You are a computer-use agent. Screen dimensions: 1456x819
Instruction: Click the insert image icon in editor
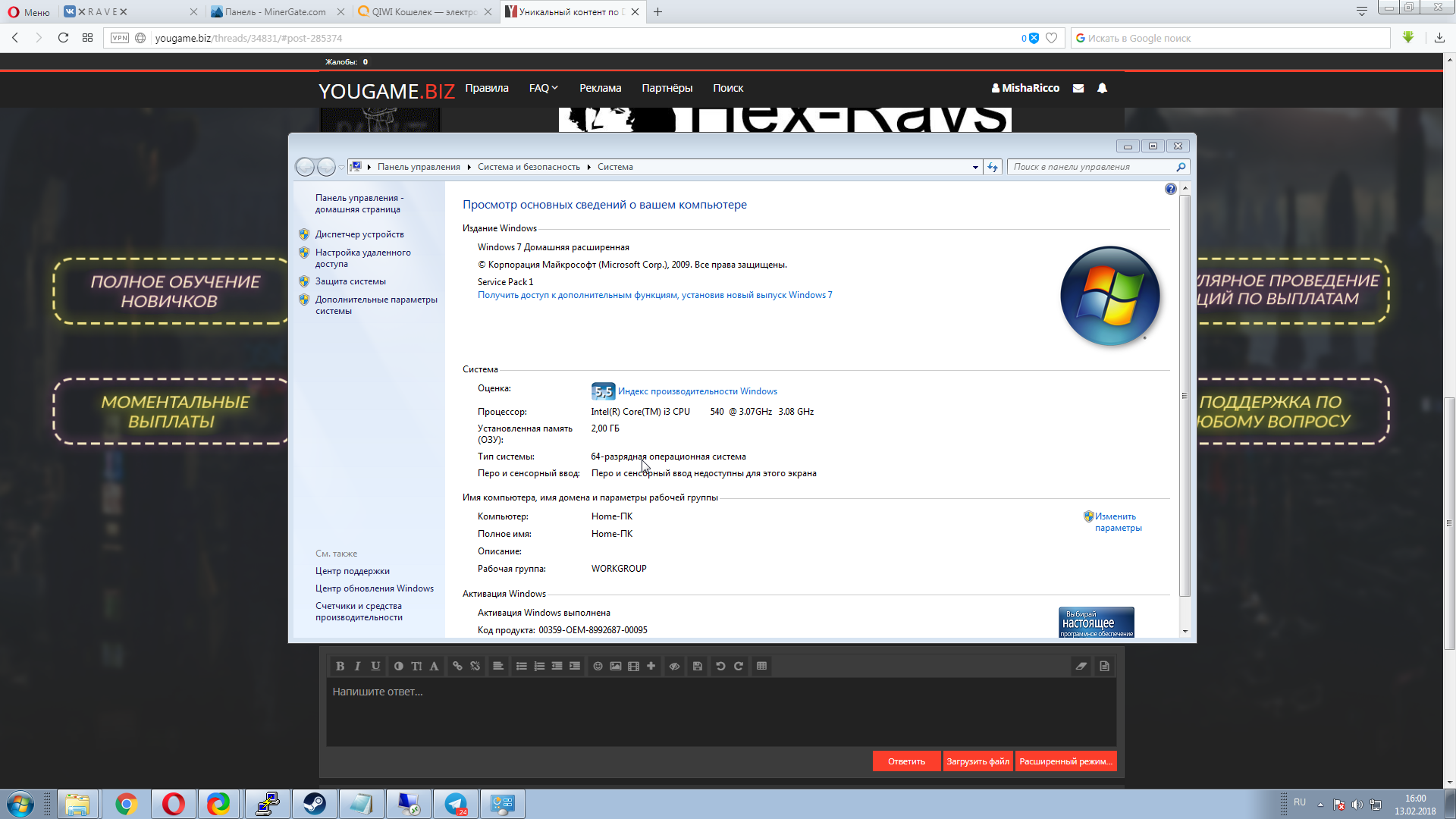click(615, 666)
